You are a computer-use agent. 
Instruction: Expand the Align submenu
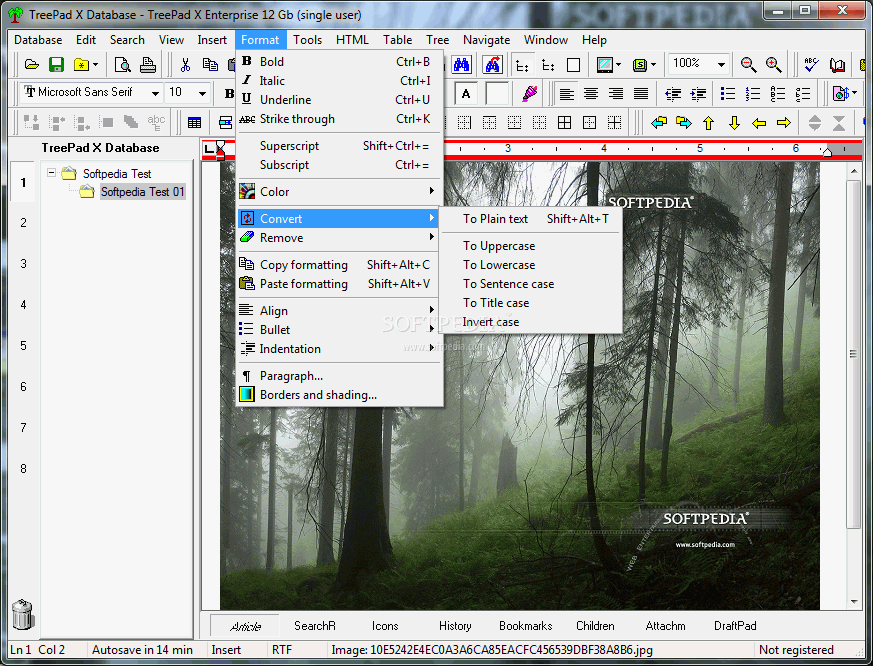coord(340,311)
